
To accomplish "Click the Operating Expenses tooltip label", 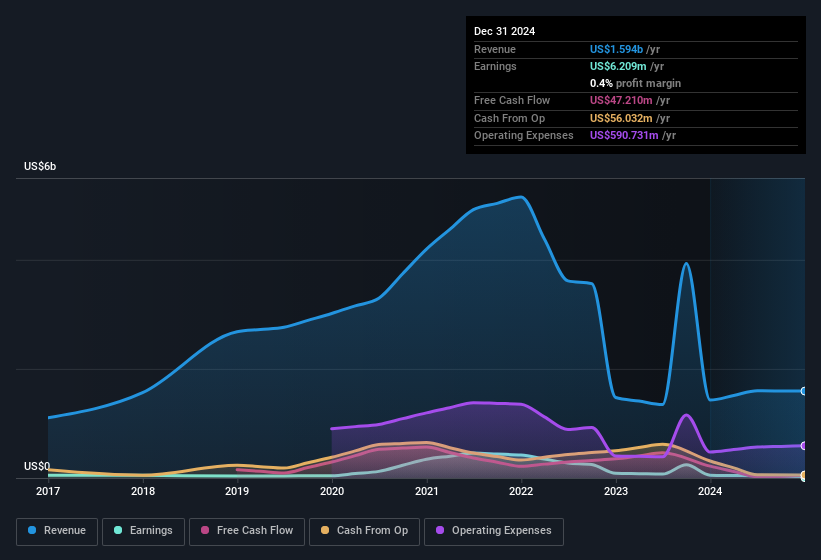I will (524, 136).
